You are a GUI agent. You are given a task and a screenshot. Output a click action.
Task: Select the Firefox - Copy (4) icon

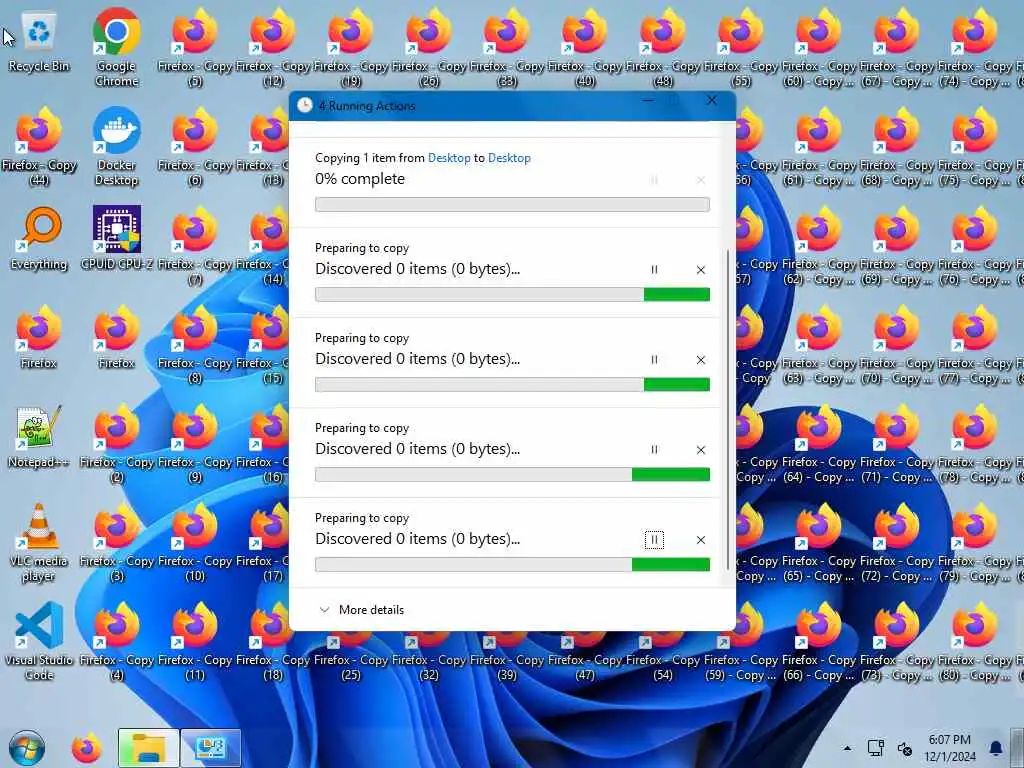point(116,641)
